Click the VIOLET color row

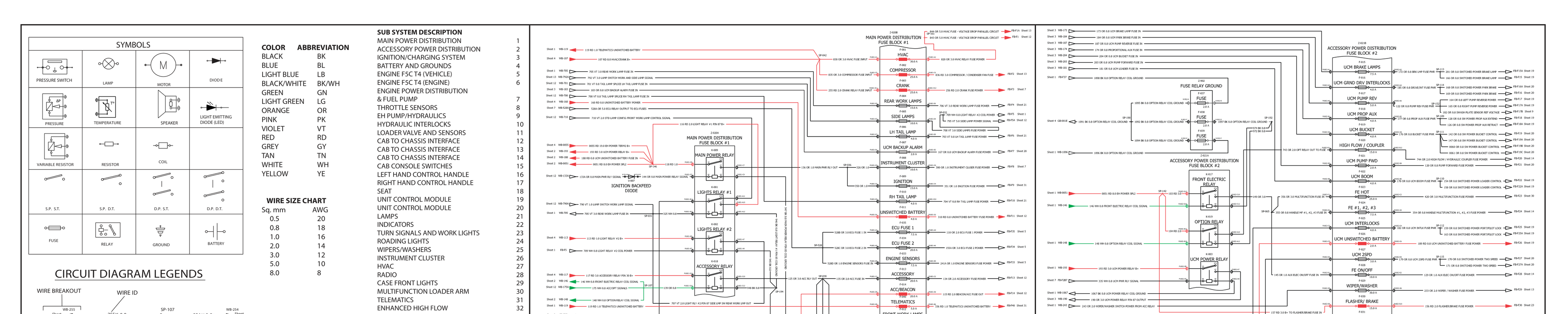pos(294,129)
